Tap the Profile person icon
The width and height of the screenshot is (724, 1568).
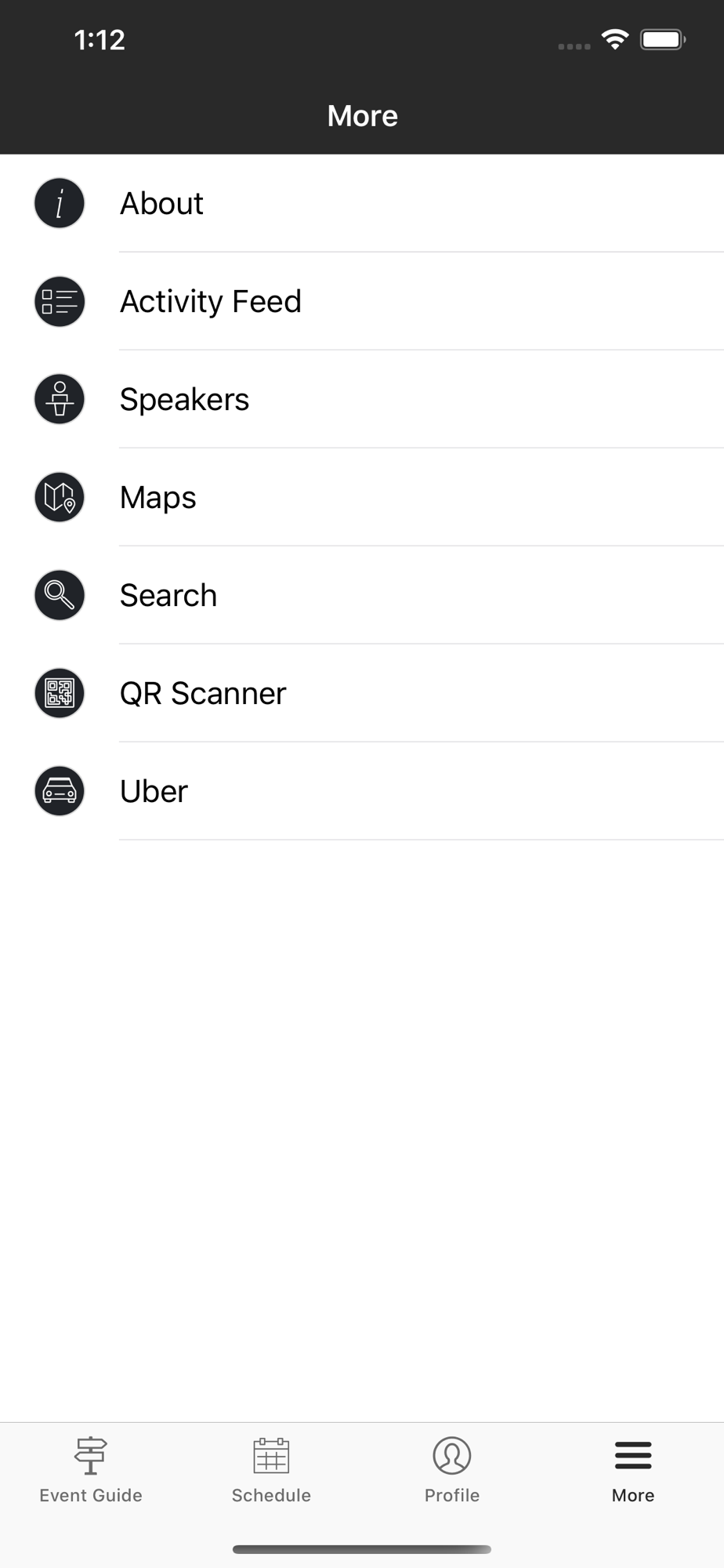[452, 1455]
